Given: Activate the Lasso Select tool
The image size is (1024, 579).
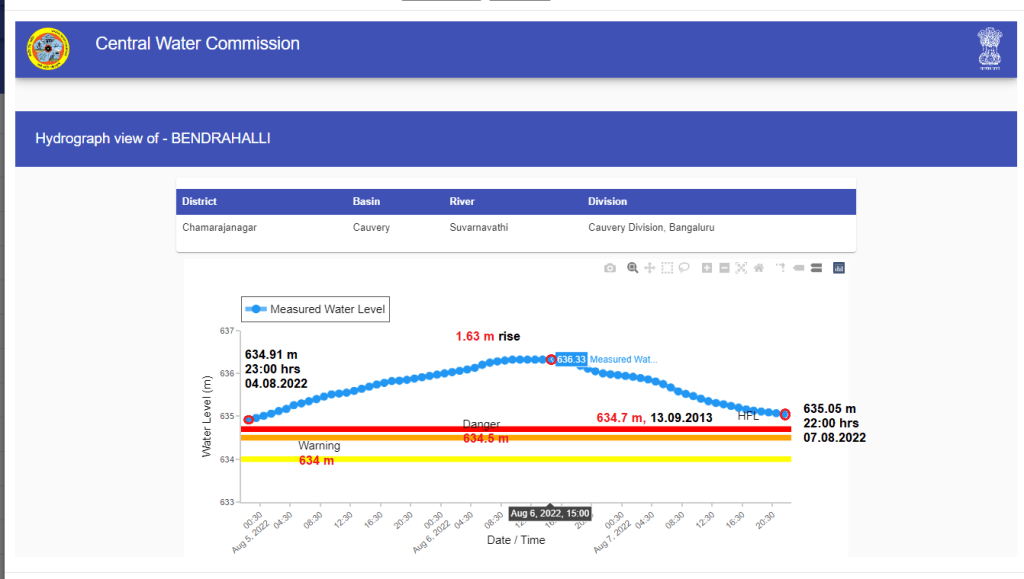Looking at the screenshot, I should point(684,268).
